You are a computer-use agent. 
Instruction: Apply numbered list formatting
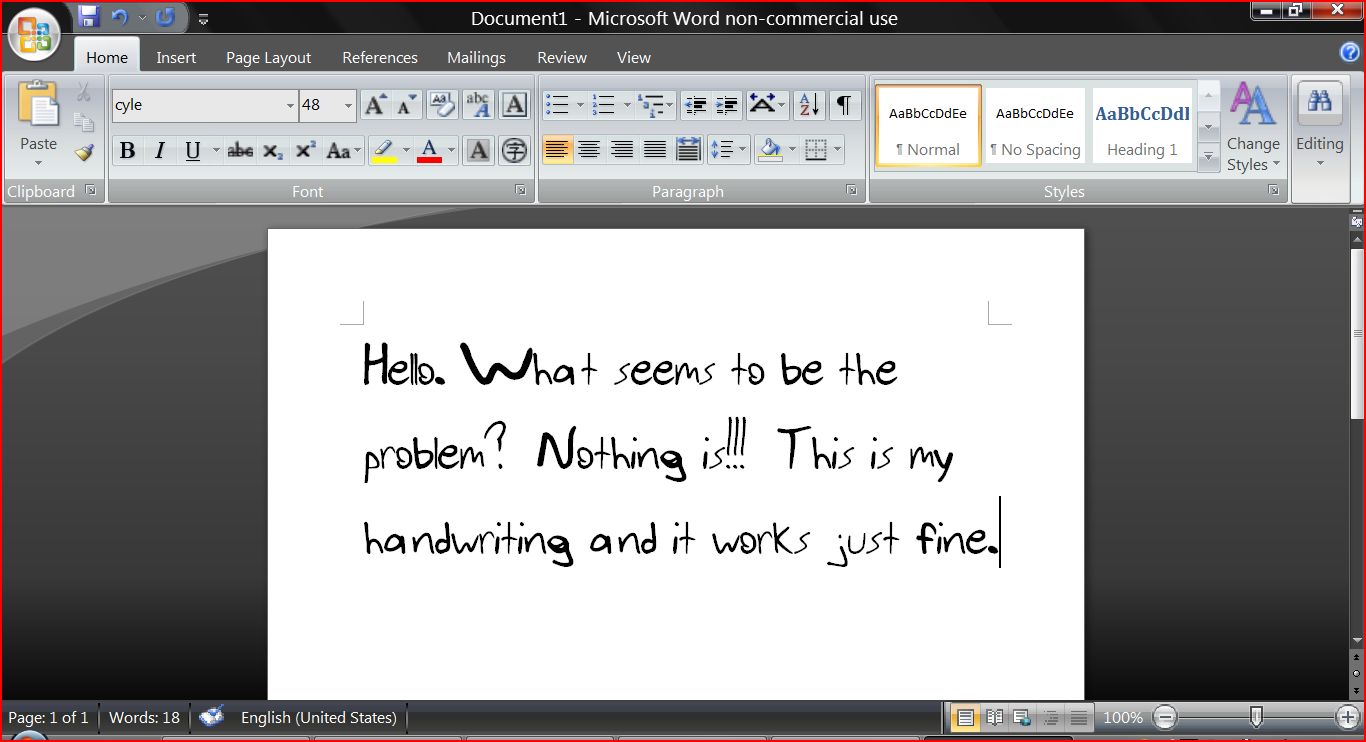coord(603,105)
